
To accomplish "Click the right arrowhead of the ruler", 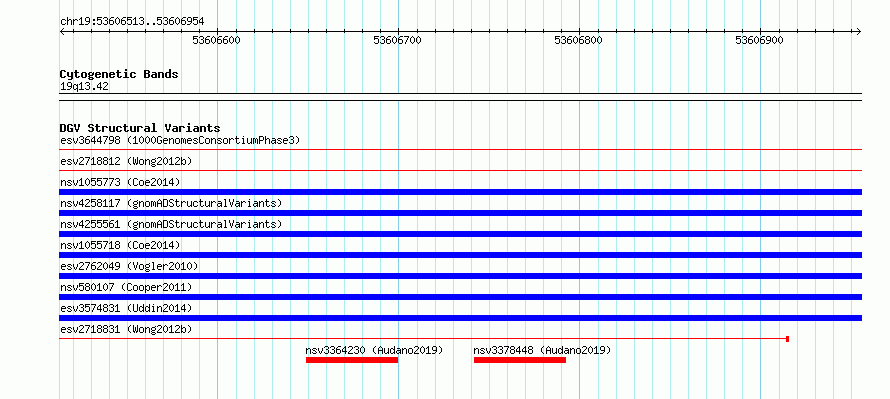I will 859,31.
